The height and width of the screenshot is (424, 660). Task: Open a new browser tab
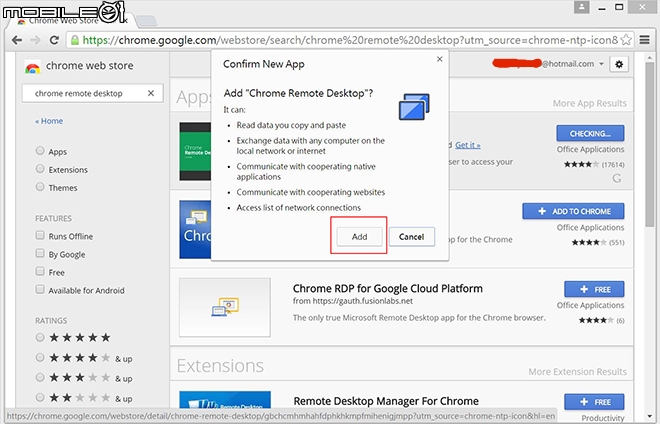(x=146, y=20)
